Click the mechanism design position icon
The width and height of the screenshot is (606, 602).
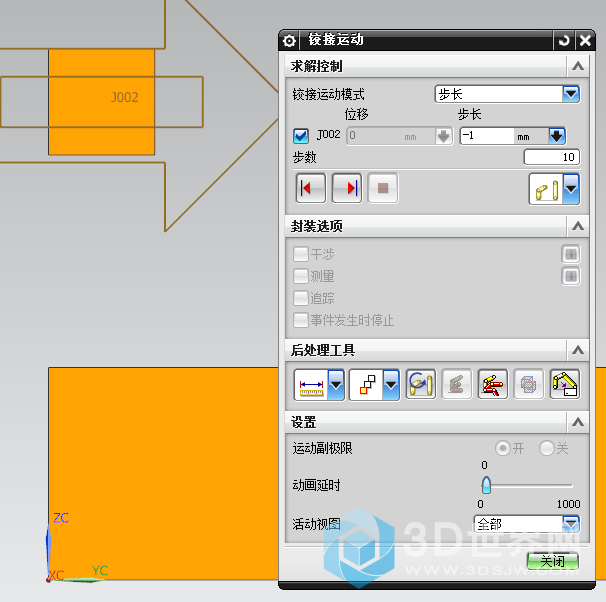pos(546,189)
